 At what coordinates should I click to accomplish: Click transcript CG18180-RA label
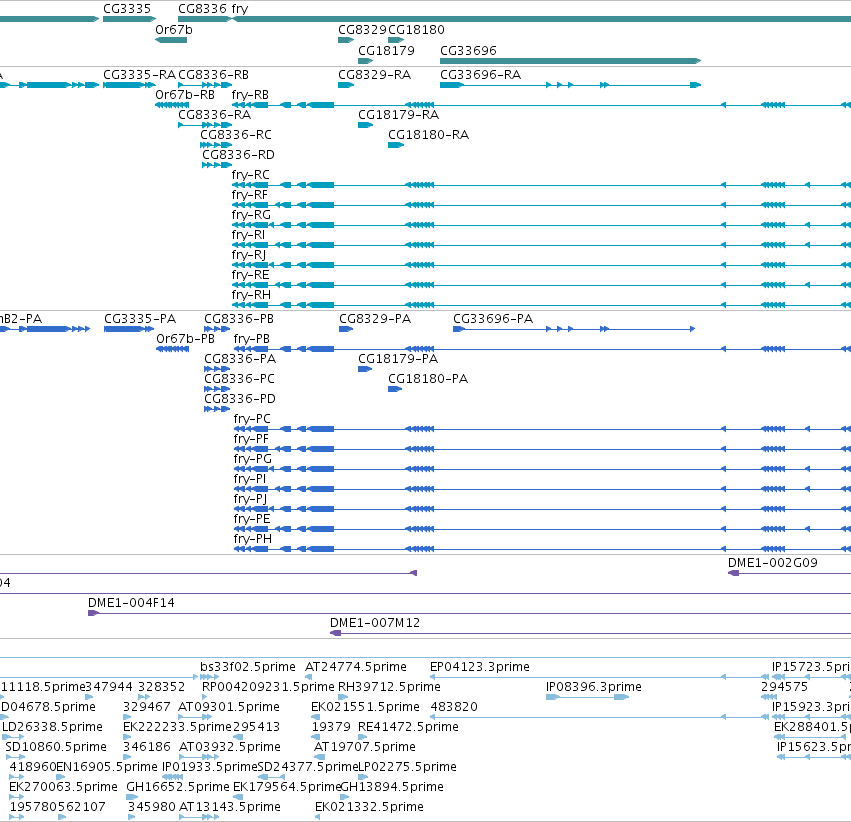tap(428, 135)
